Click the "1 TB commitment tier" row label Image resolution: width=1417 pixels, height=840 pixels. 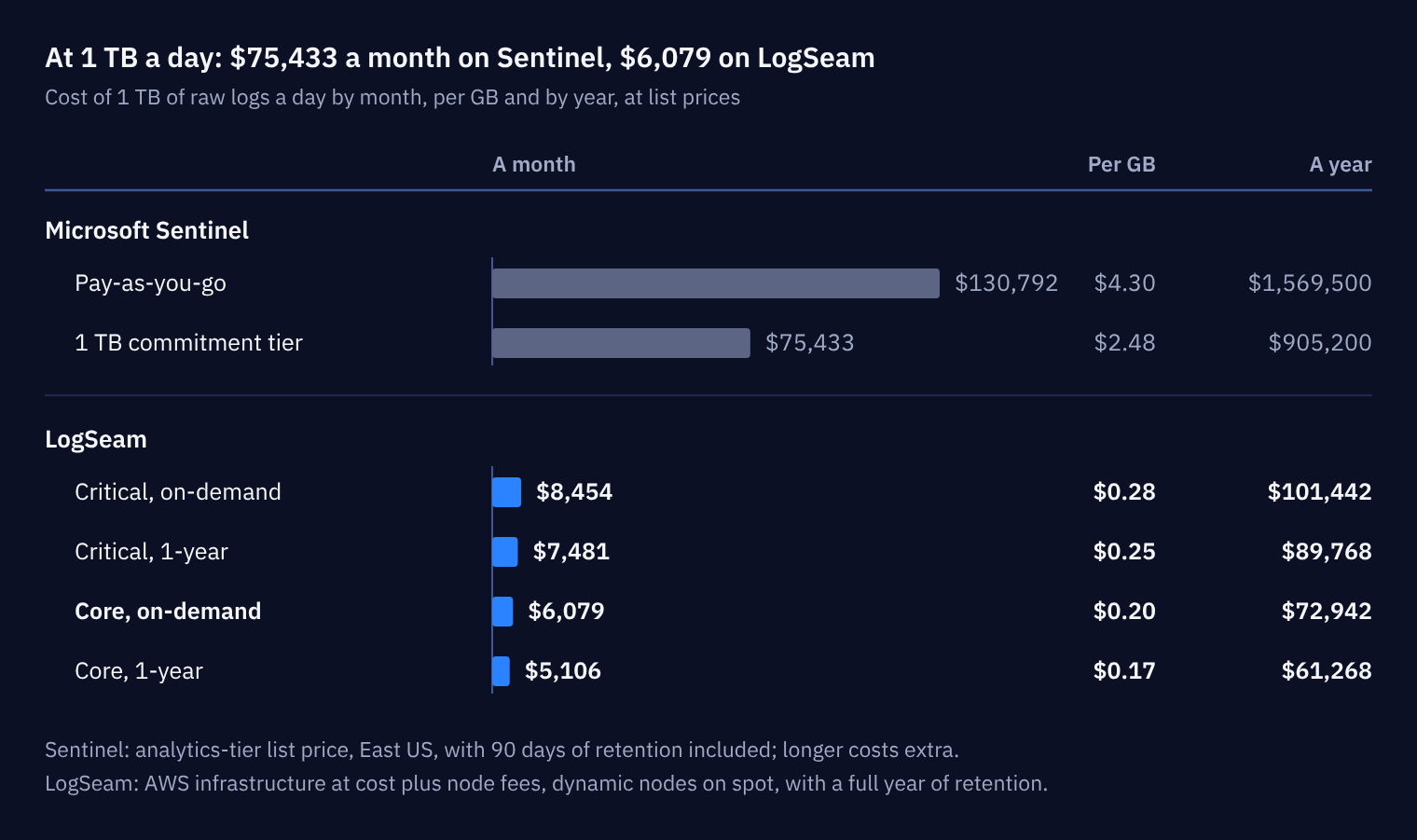click(x=188, y=343)
